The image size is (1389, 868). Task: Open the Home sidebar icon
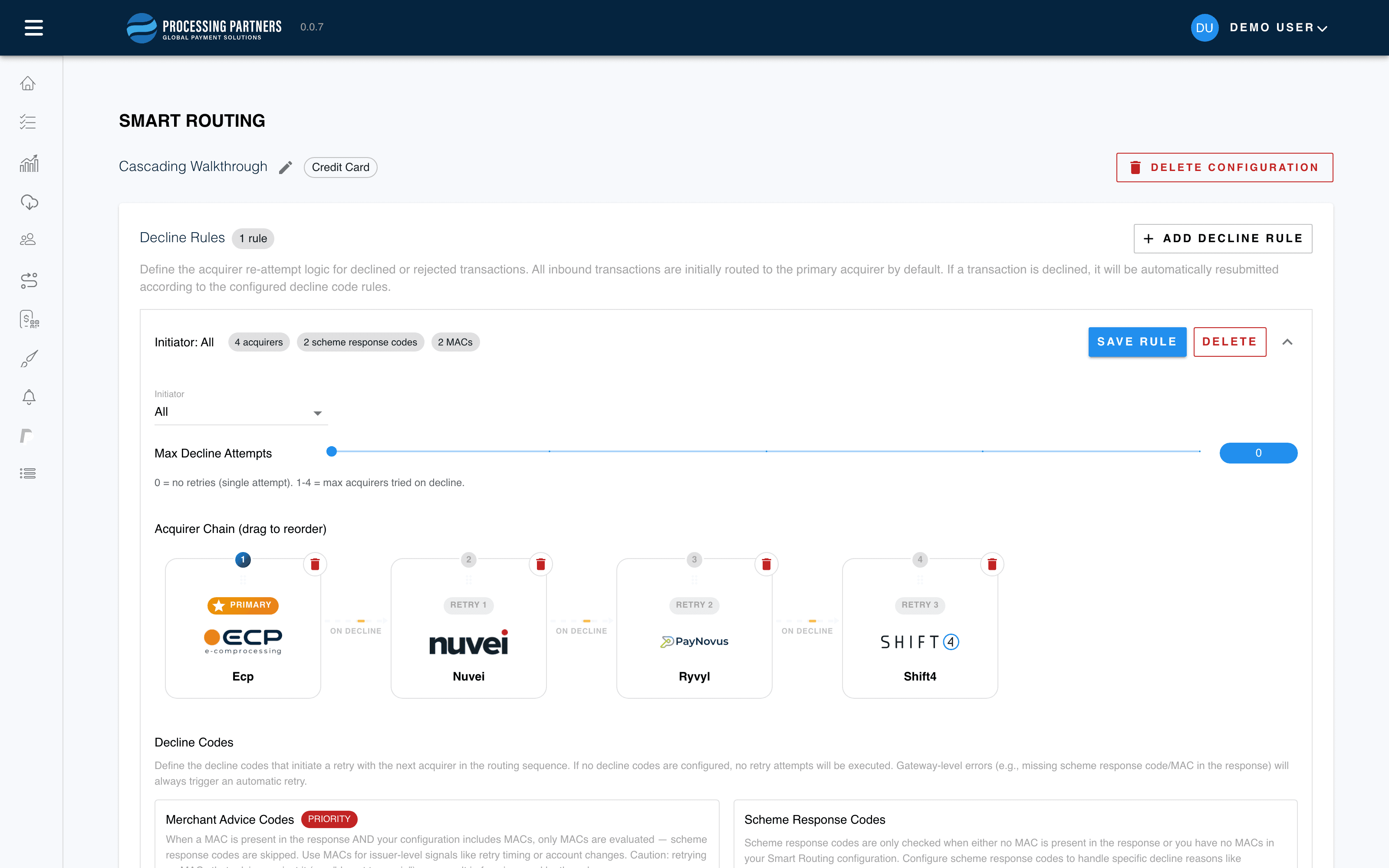(x=28, y=84)
